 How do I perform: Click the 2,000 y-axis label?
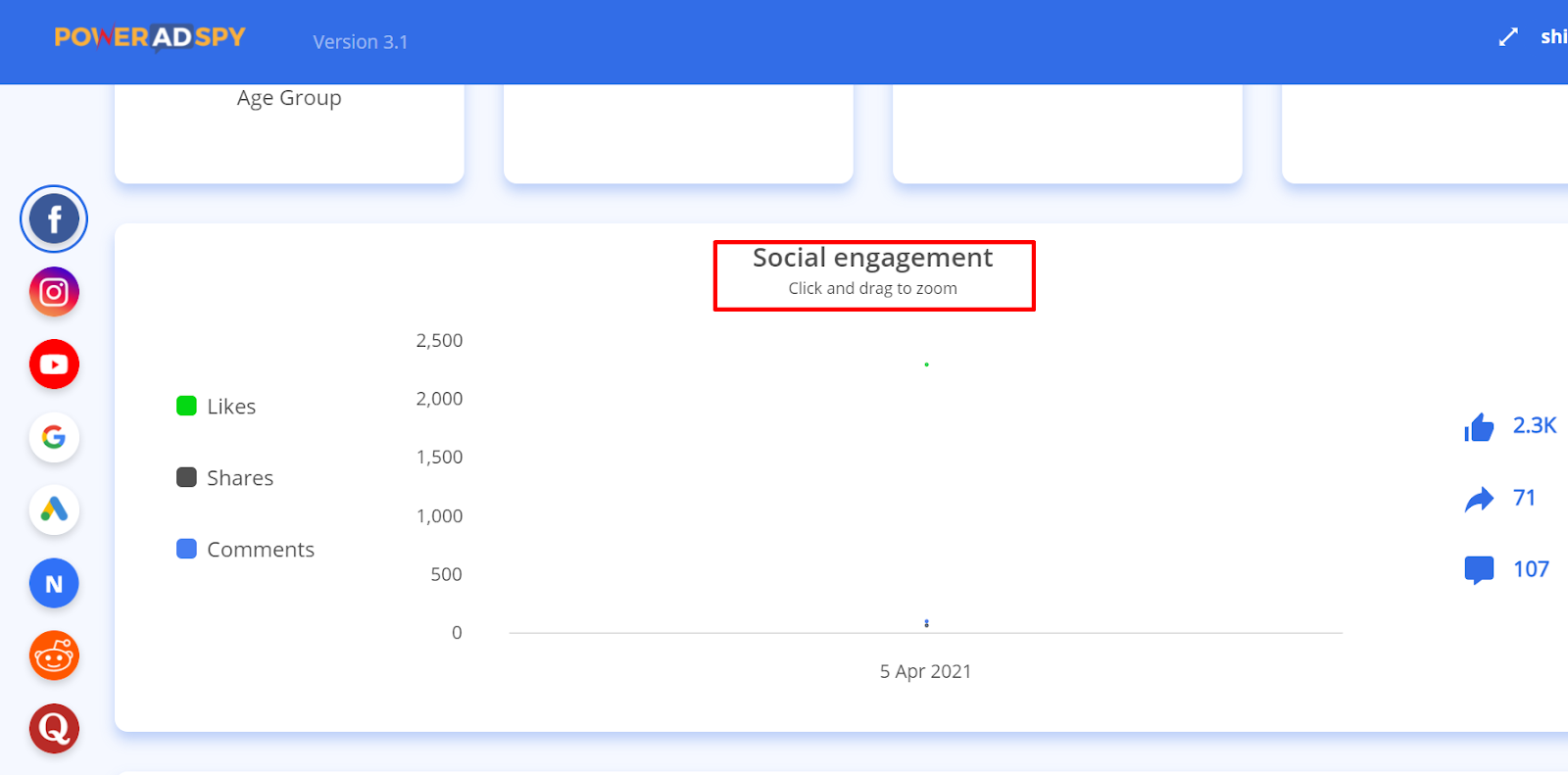point(439,399)
